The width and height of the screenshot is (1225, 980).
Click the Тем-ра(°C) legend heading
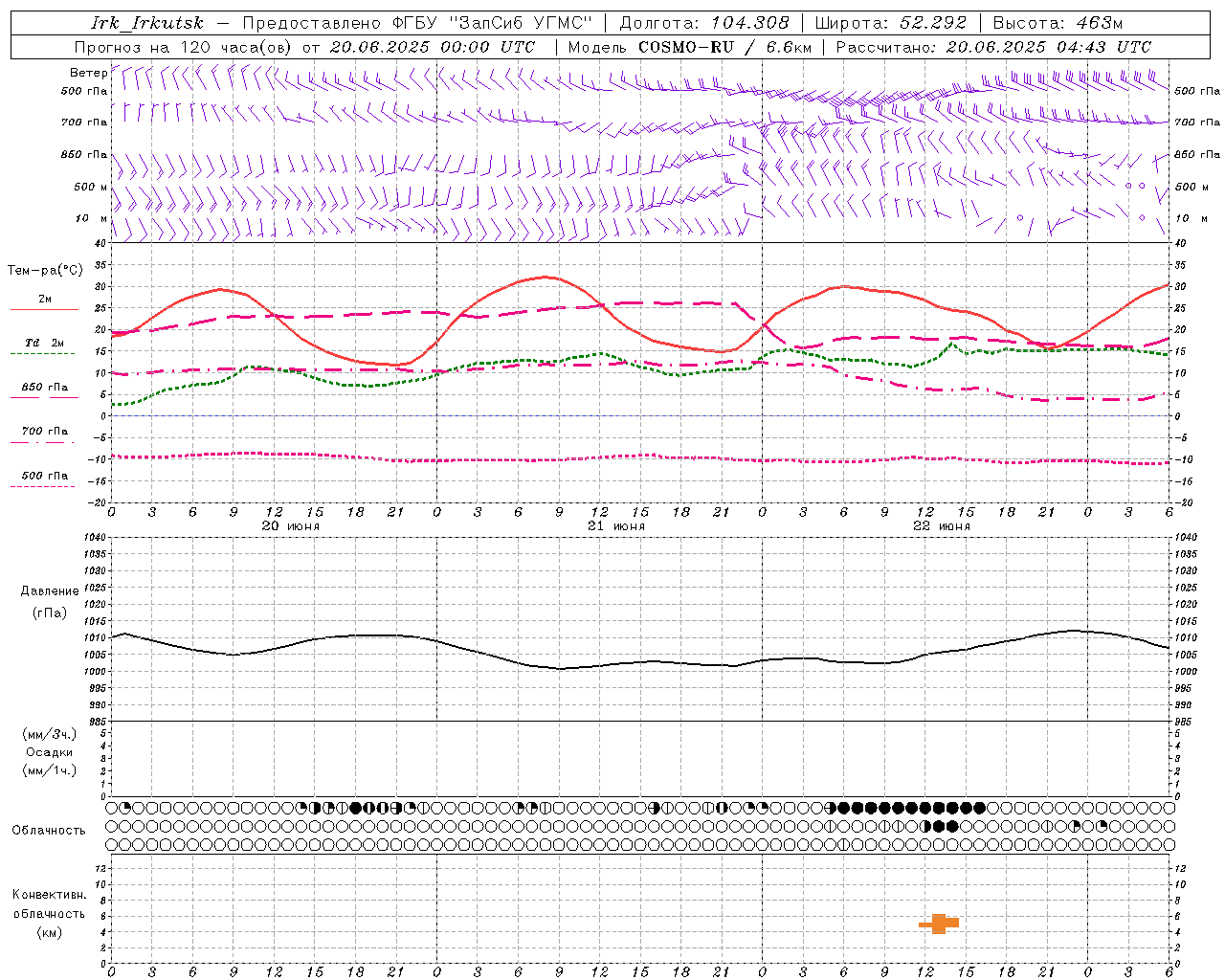pos(45,271)
